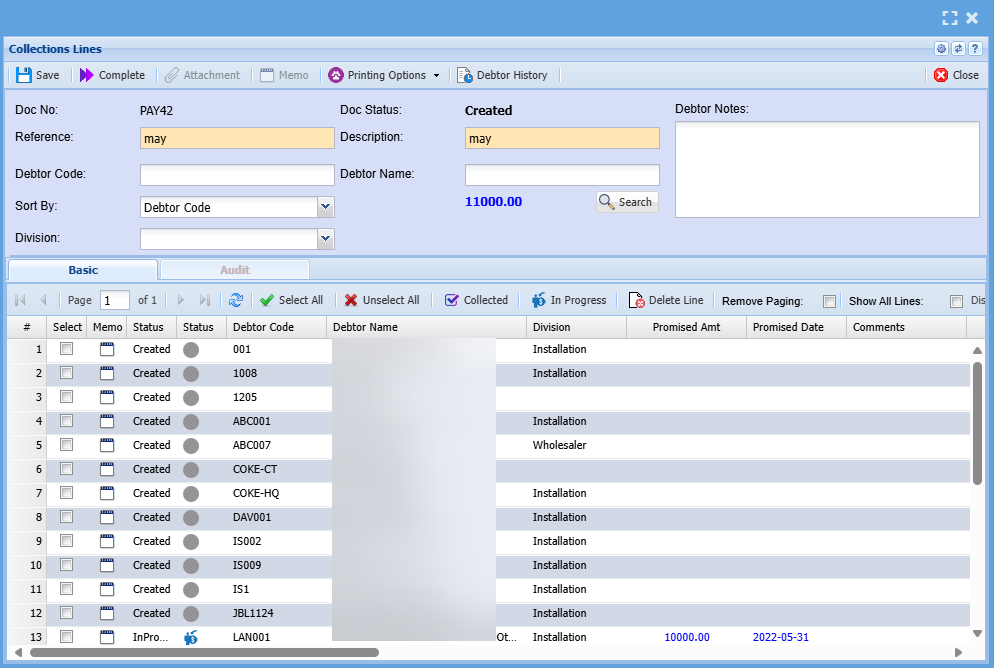Click the Save disk icon
994x668 pixels.
tap(24, 75)
